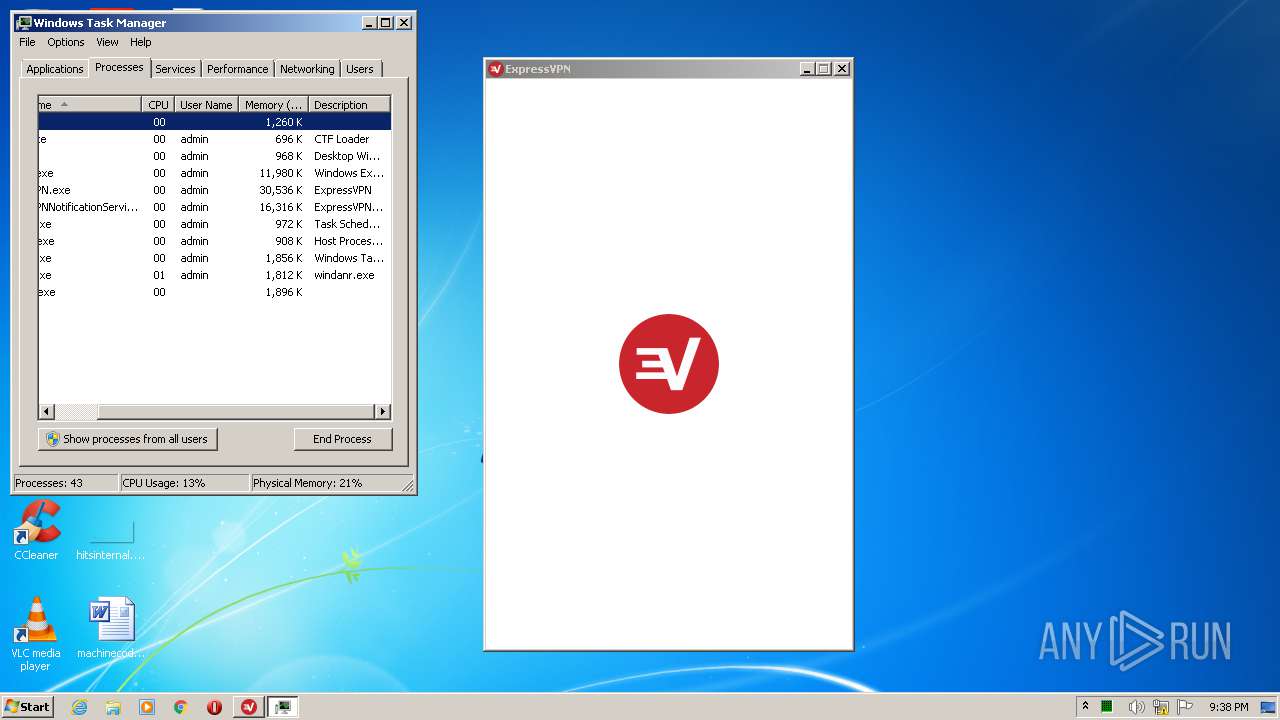The image size is (1280, 720).
Task: Click the 9:38 PM system clock
Action: 1228,707
